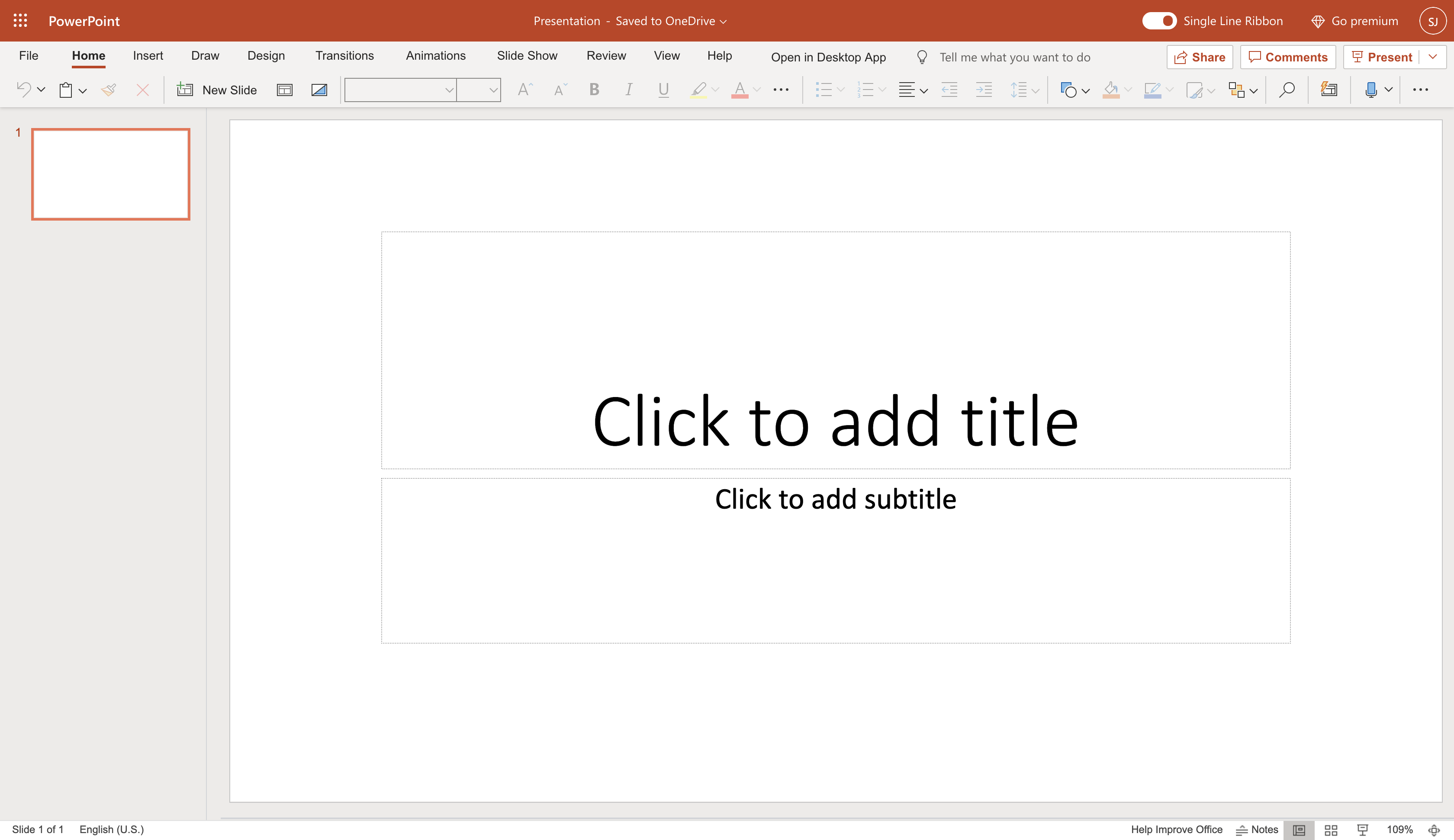1454x840 pixels.
Task: Click the Dictate microphone icon
Action: point(1370,90)
